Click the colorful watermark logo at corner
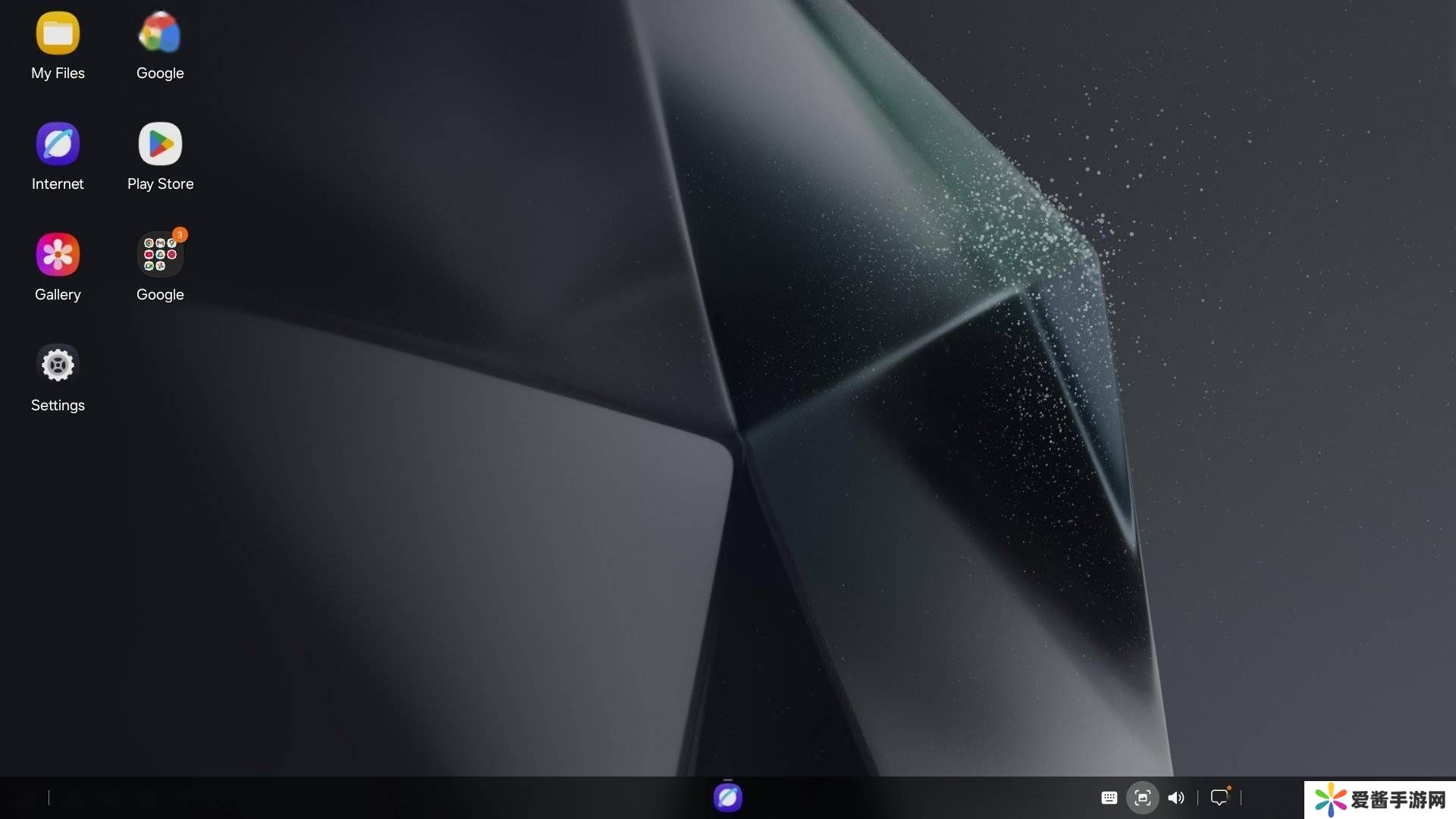This screenshot has height=819, width=1456. 1330,801
